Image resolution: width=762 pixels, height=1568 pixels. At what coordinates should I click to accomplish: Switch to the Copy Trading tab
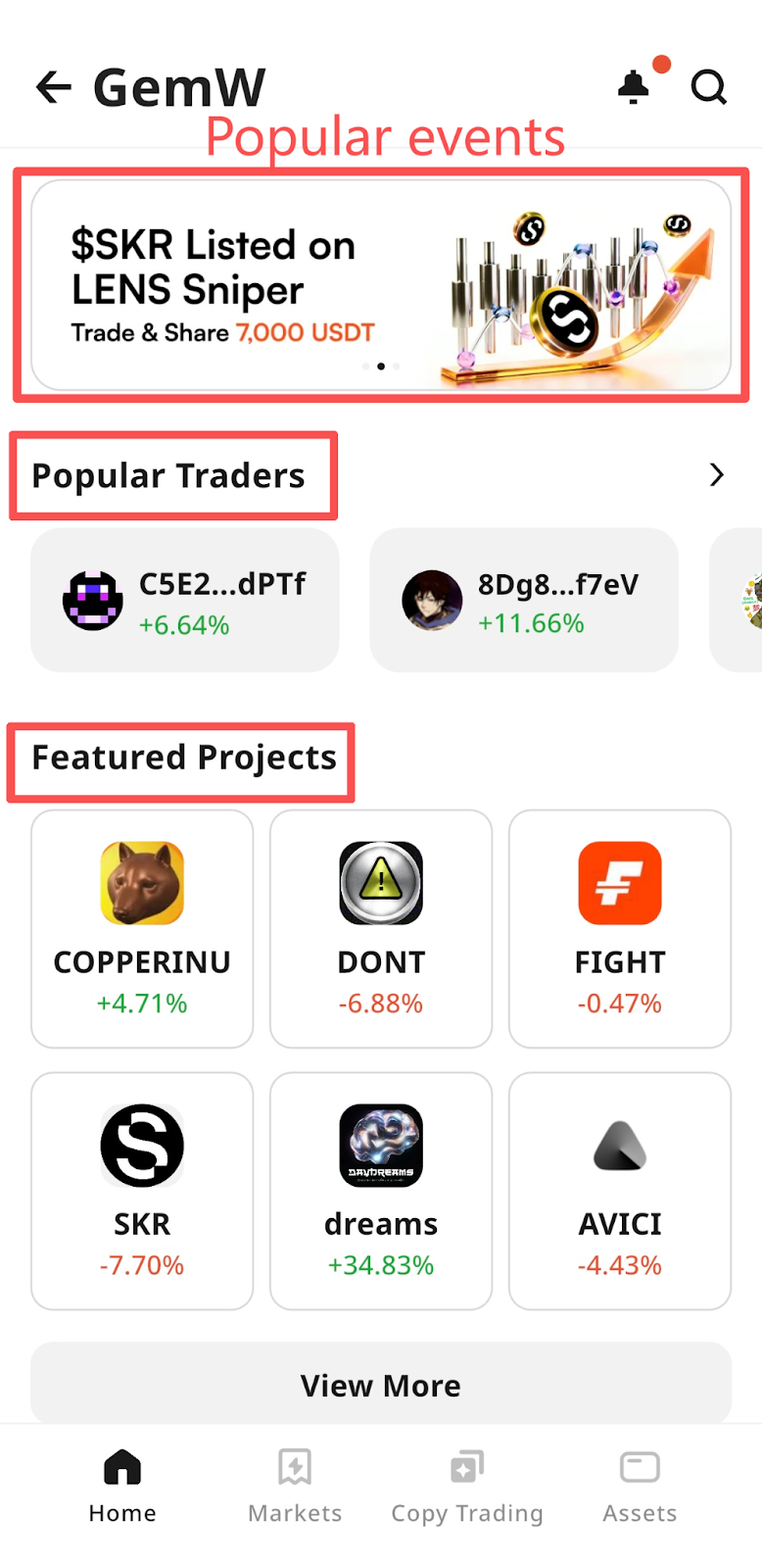(x=467, y=1486)
